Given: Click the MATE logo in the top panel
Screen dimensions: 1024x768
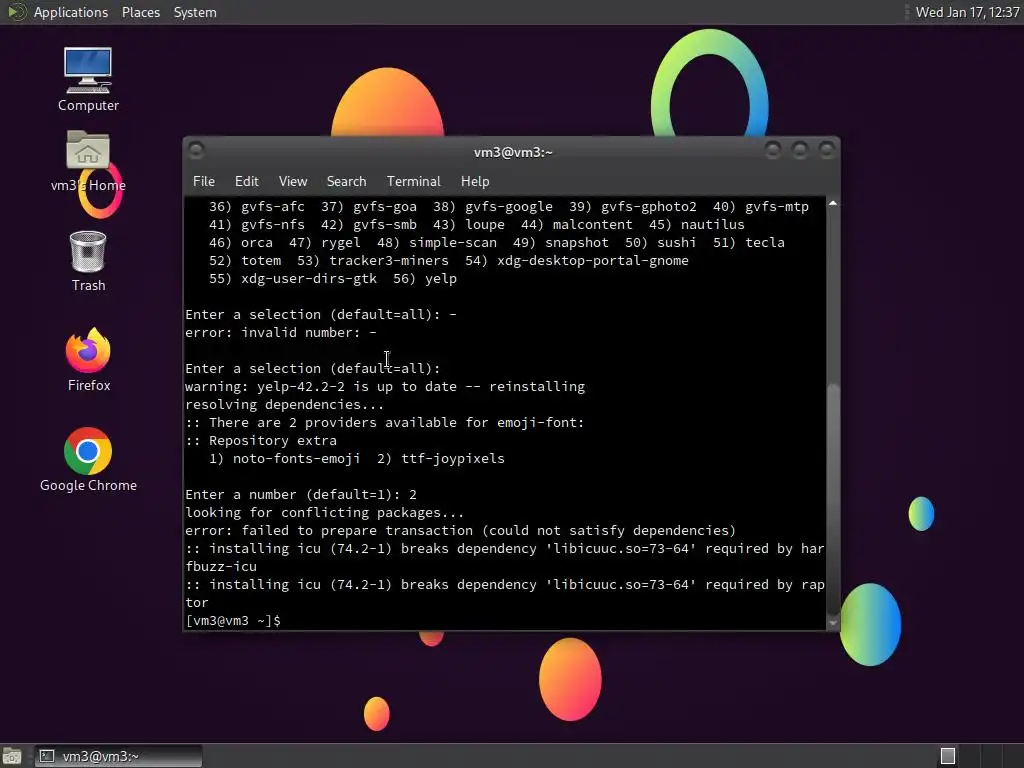Looking at the screenshot, I should [16, 12].
